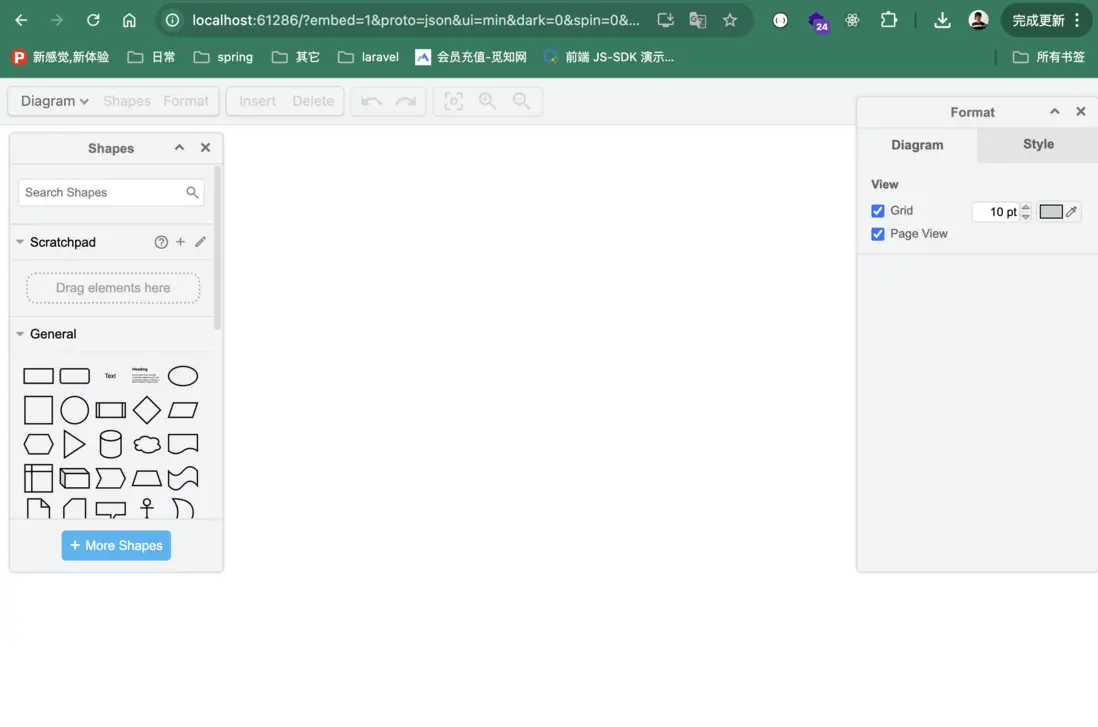The width and height of the screenshot is (1098, 727).
Task: Select the Cylinder shape
Action: point(111,444)
